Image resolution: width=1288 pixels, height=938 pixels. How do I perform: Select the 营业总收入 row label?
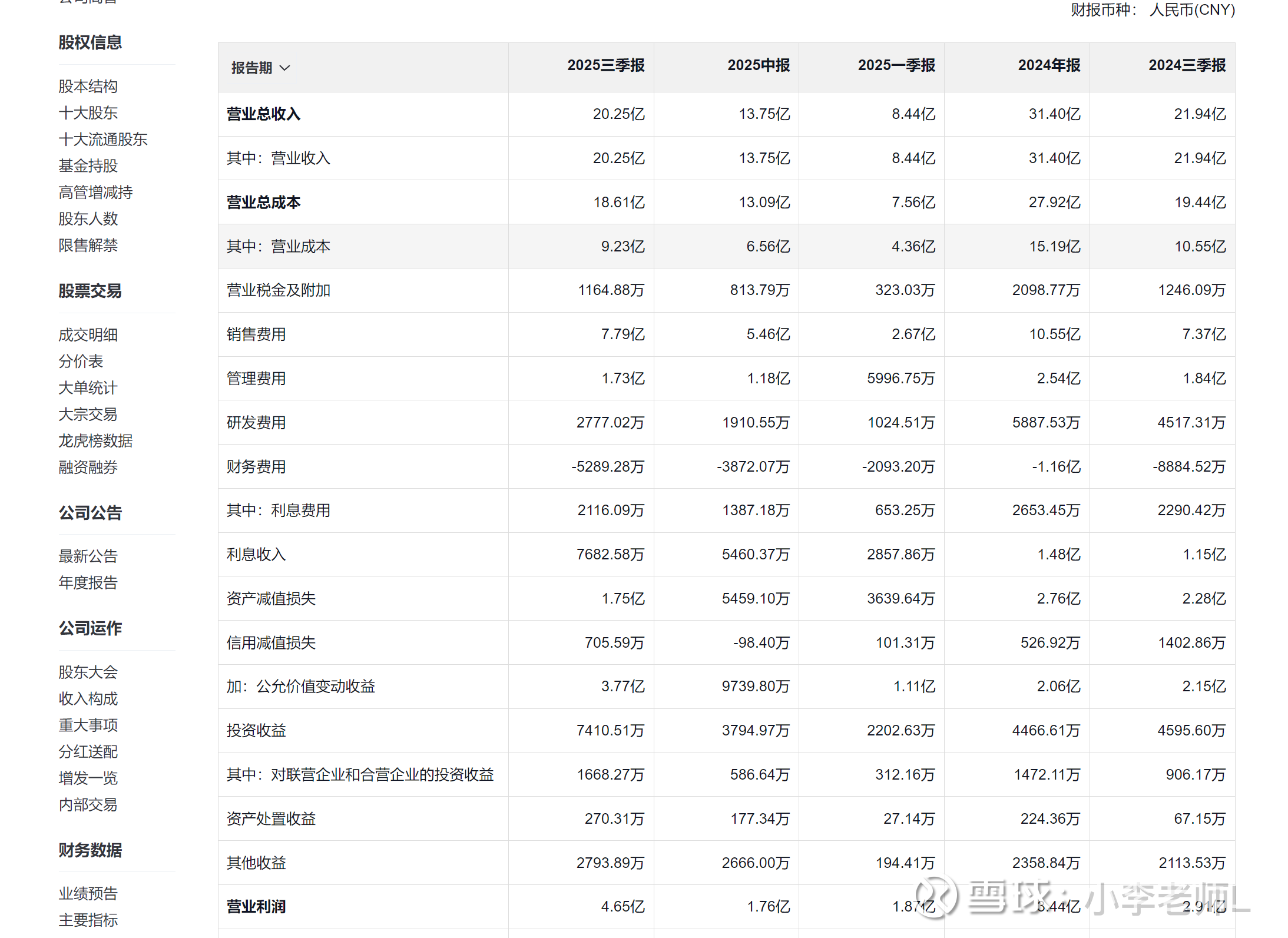[263, 114]
